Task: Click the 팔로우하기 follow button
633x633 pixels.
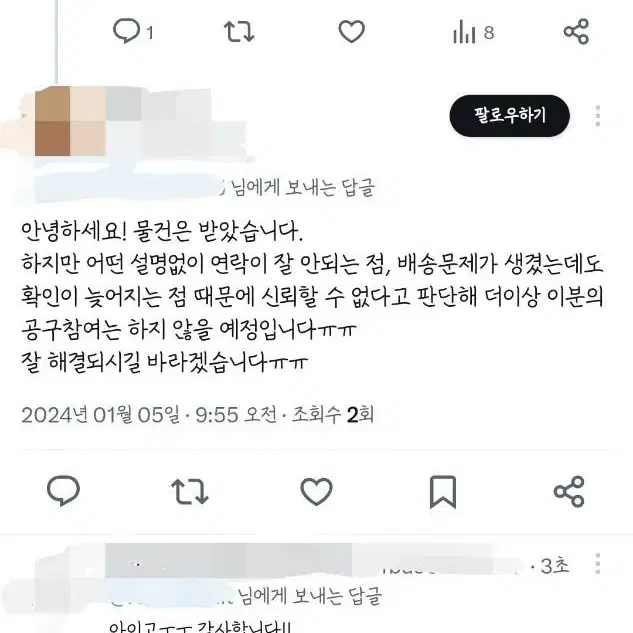Action: (509, 115)
